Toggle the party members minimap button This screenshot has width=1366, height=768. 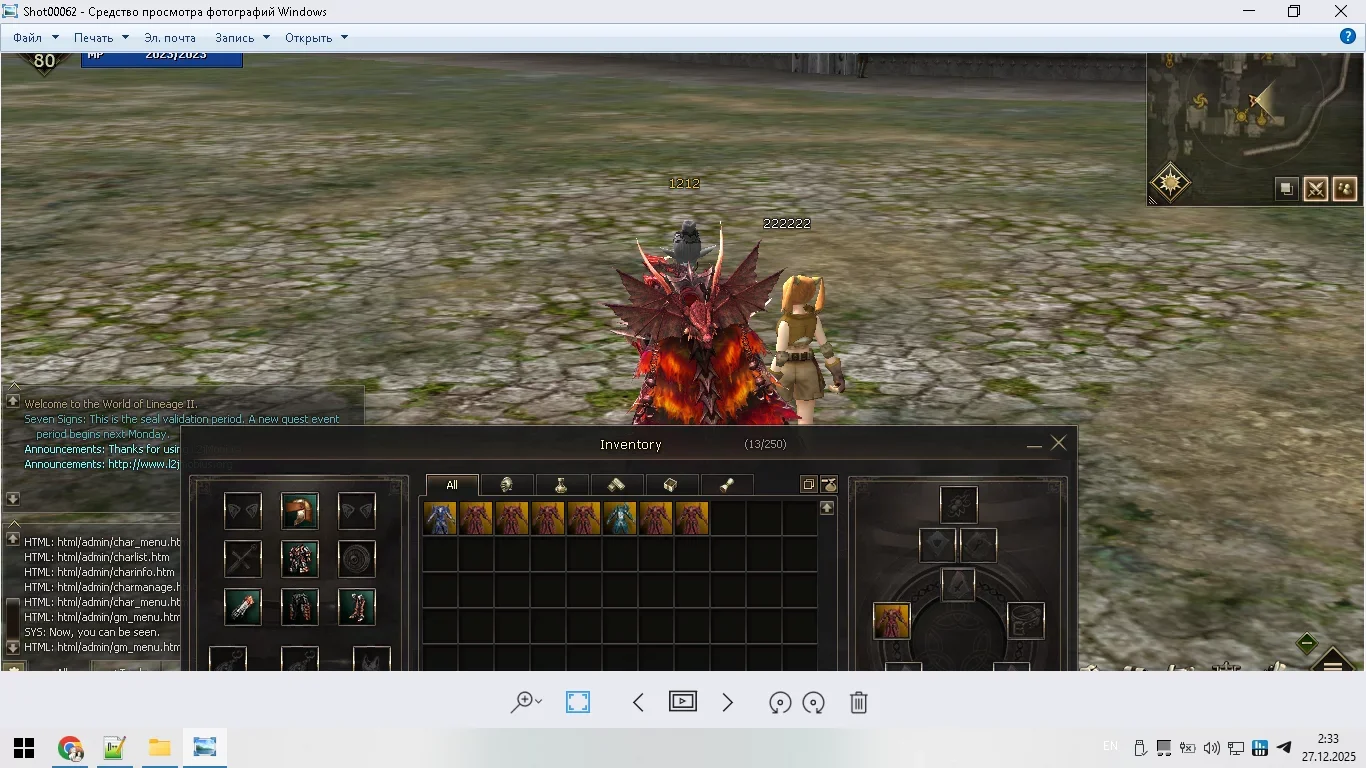[1344, 188]
